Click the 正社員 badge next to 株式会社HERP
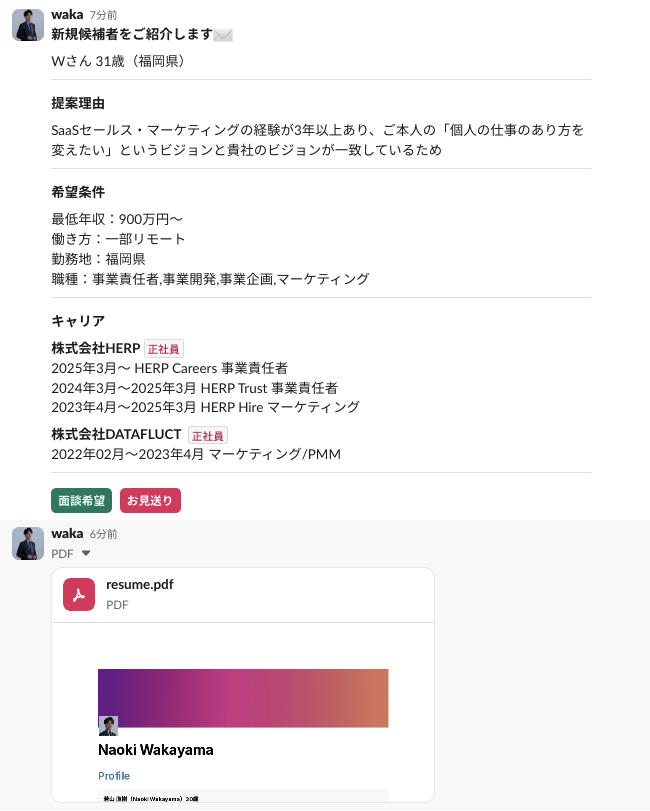 pyautogui.click(x=163, y=349)
